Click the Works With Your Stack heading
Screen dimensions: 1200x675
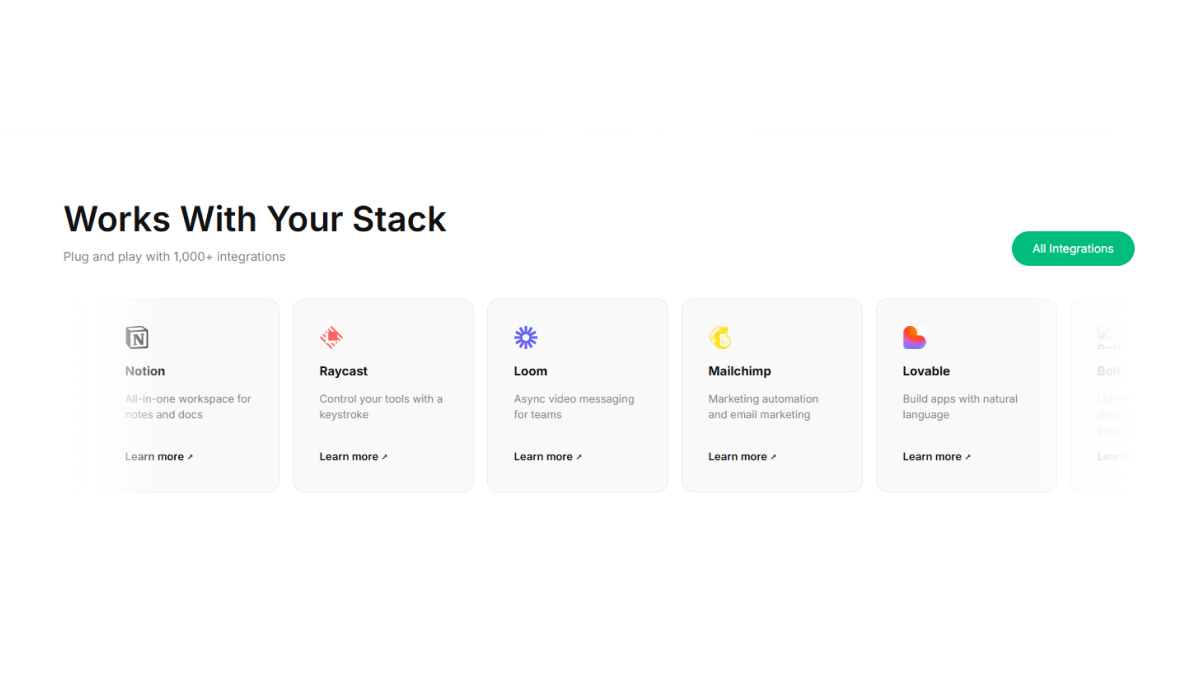(x=255, y=219)
